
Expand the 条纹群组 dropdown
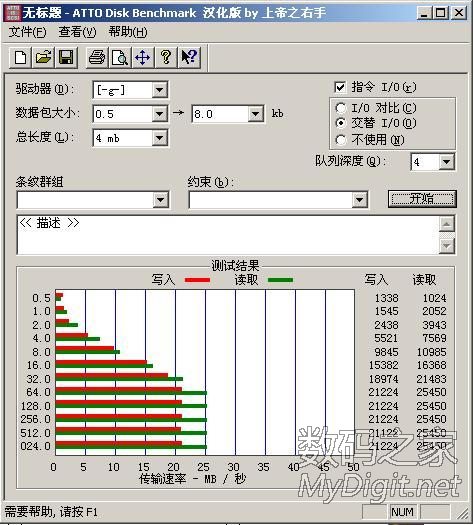pyautogui.click(x=160, y=200)
